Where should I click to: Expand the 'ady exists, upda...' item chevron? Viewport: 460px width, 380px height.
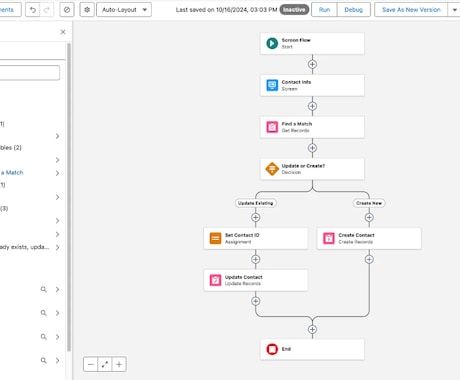57,247
